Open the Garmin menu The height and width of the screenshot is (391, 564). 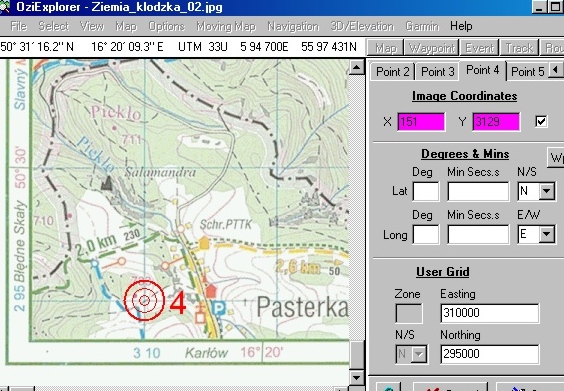[422, 26]
